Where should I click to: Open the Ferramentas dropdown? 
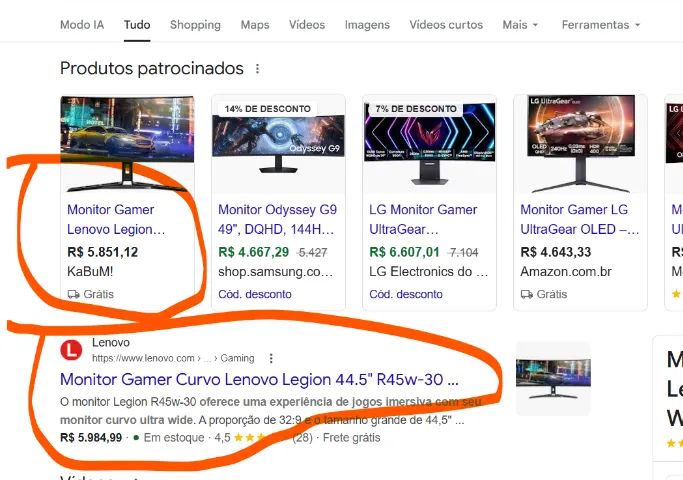click(x=601, y=25)
